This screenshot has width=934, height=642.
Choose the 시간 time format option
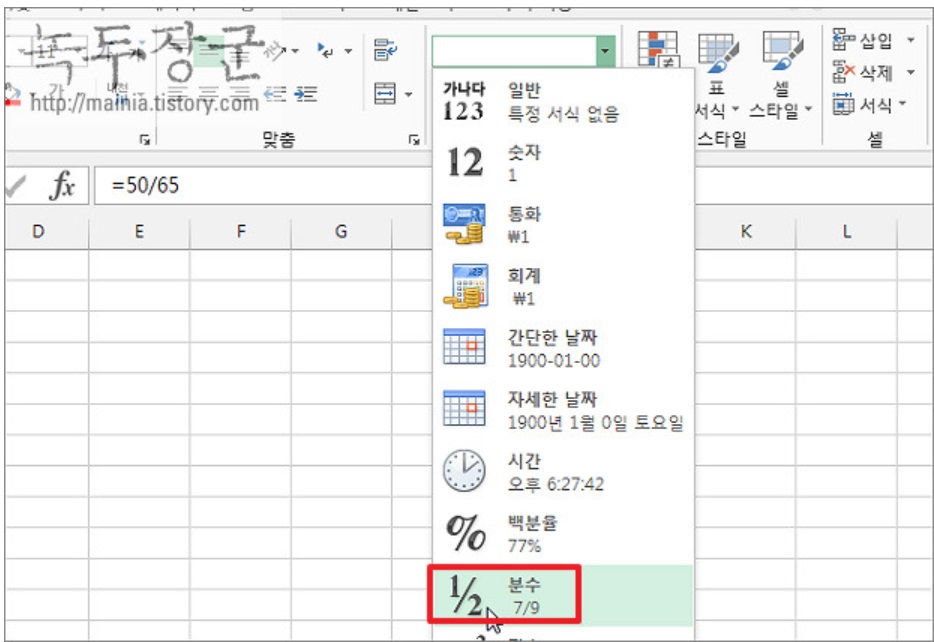pyautogui.click(x=563, y=472)
